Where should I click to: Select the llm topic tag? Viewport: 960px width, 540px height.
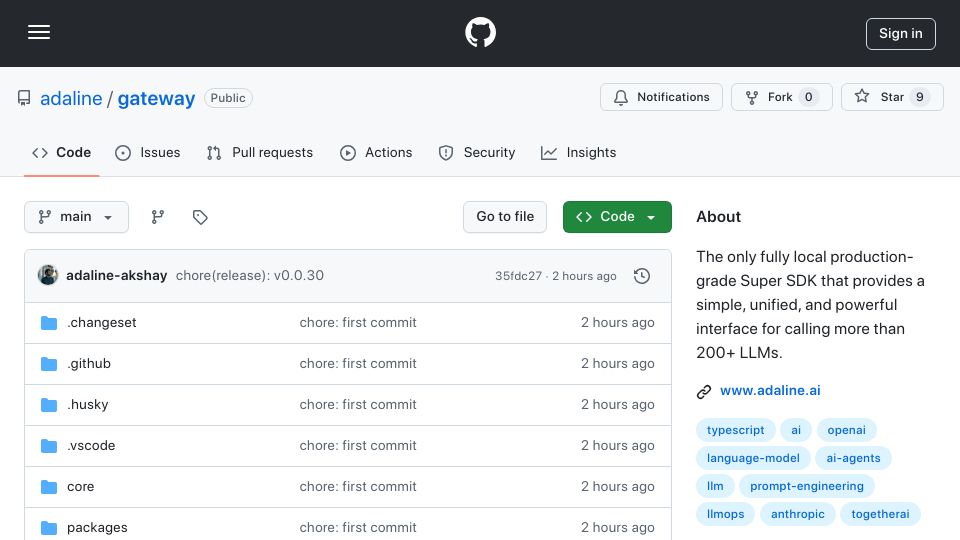[x=715, y=486]
